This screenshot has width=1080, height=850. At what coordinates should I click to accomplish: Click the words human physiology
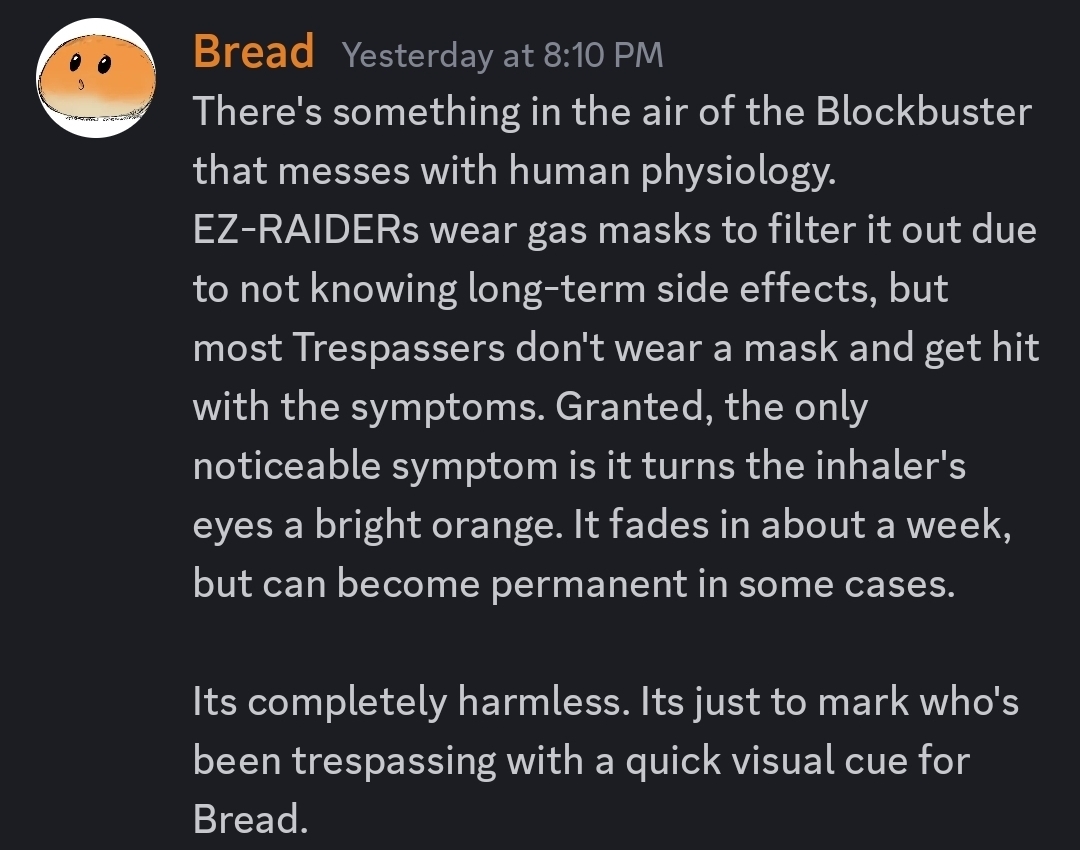(x=670, y=171)
